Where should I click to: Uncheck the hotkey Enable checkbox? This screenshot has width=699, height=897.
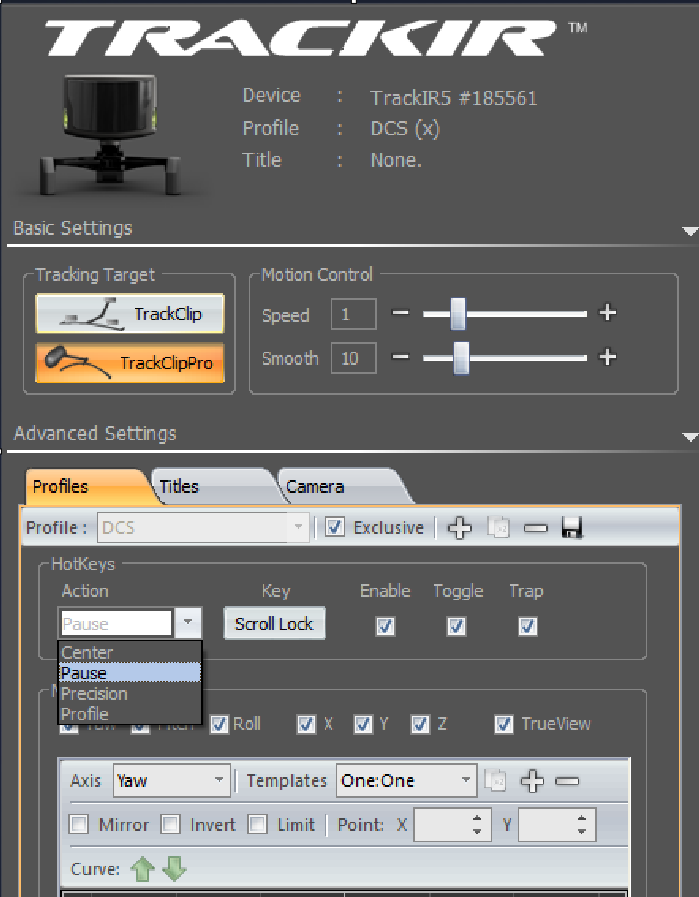pos(385,626)
